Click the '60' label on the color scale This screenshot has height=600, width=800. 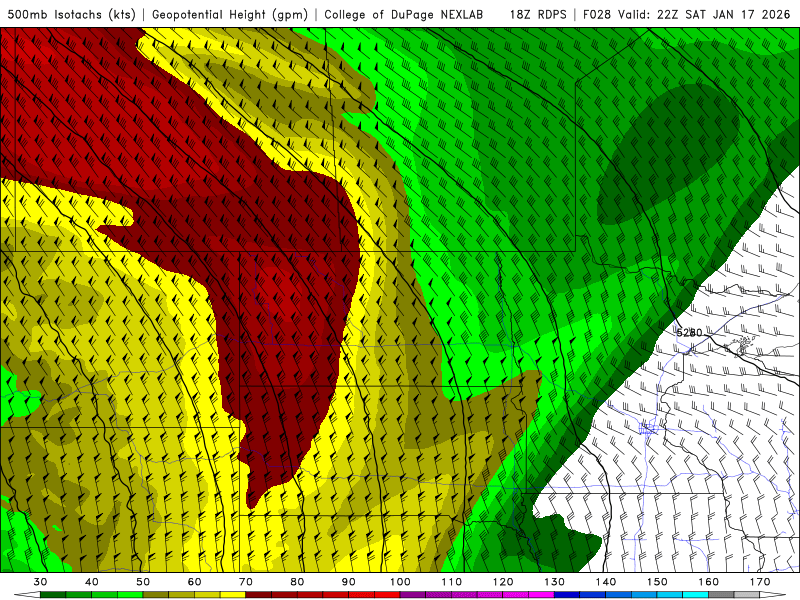pos(195,582)
